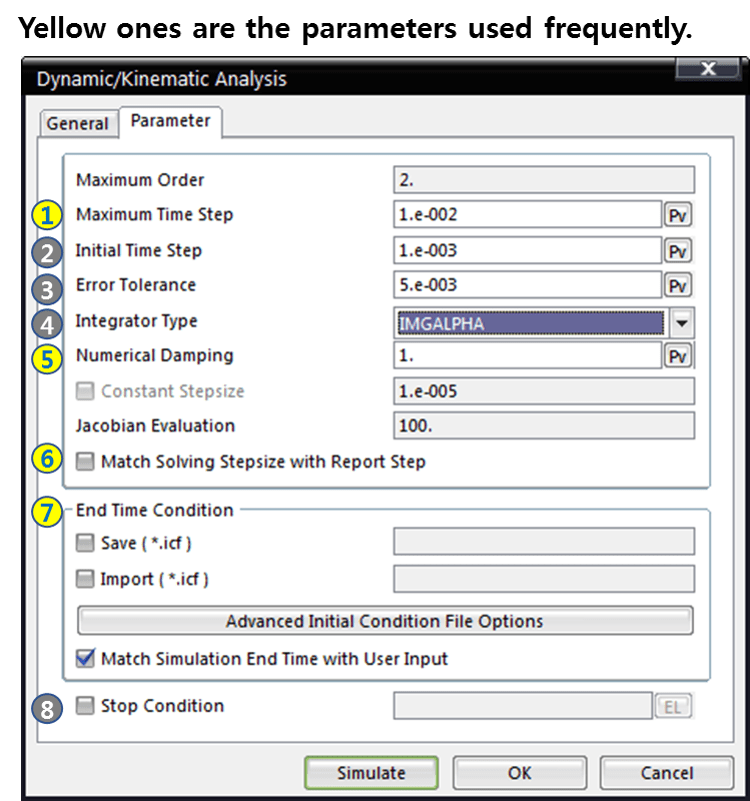This screenshot has height=801, width=750.
Task: Click the Error Tolerance label
Action: [x=136, y=285]
